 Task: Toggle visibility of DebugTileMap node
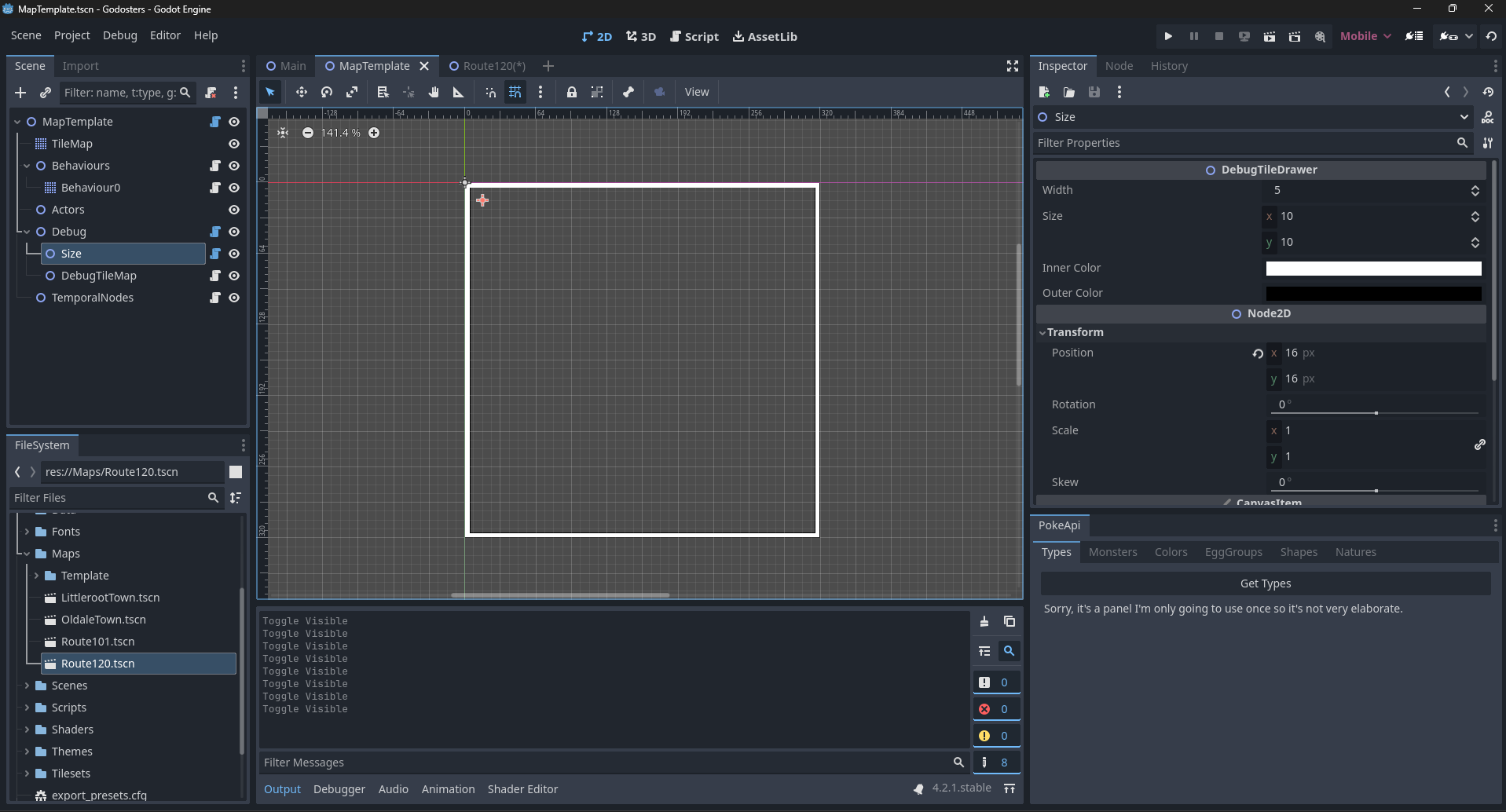234,276
